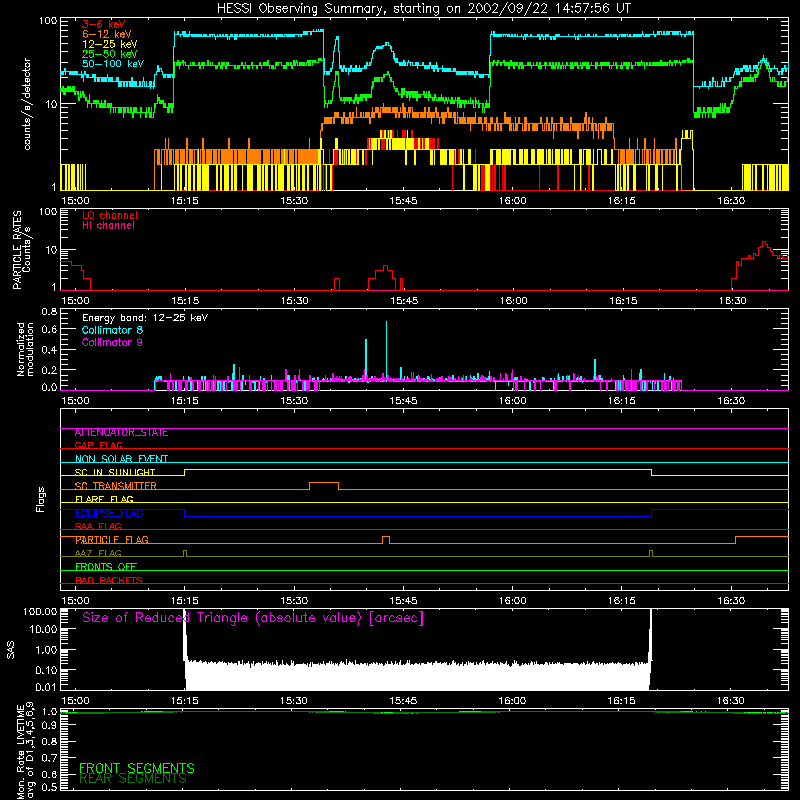The width and height of the screenshot is (800, 800).
Task: Select the Collimator 8 legend label
Action: tap(112, 330)
